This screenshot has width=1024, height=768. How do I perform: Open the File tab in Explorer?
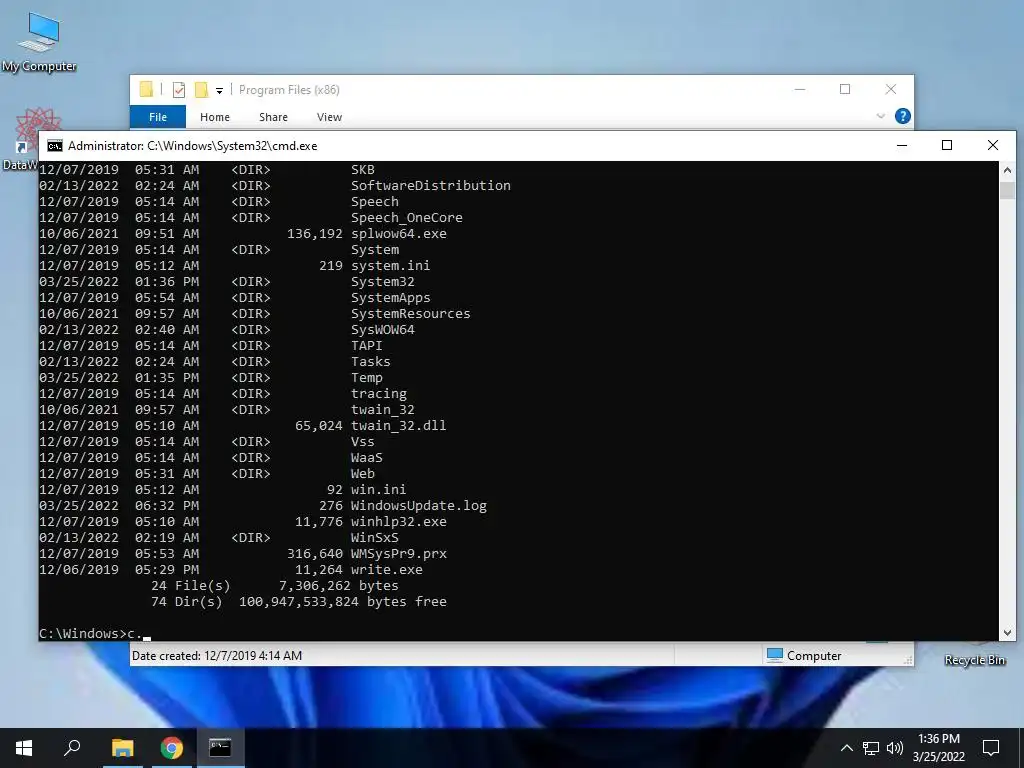pos(157,117)
